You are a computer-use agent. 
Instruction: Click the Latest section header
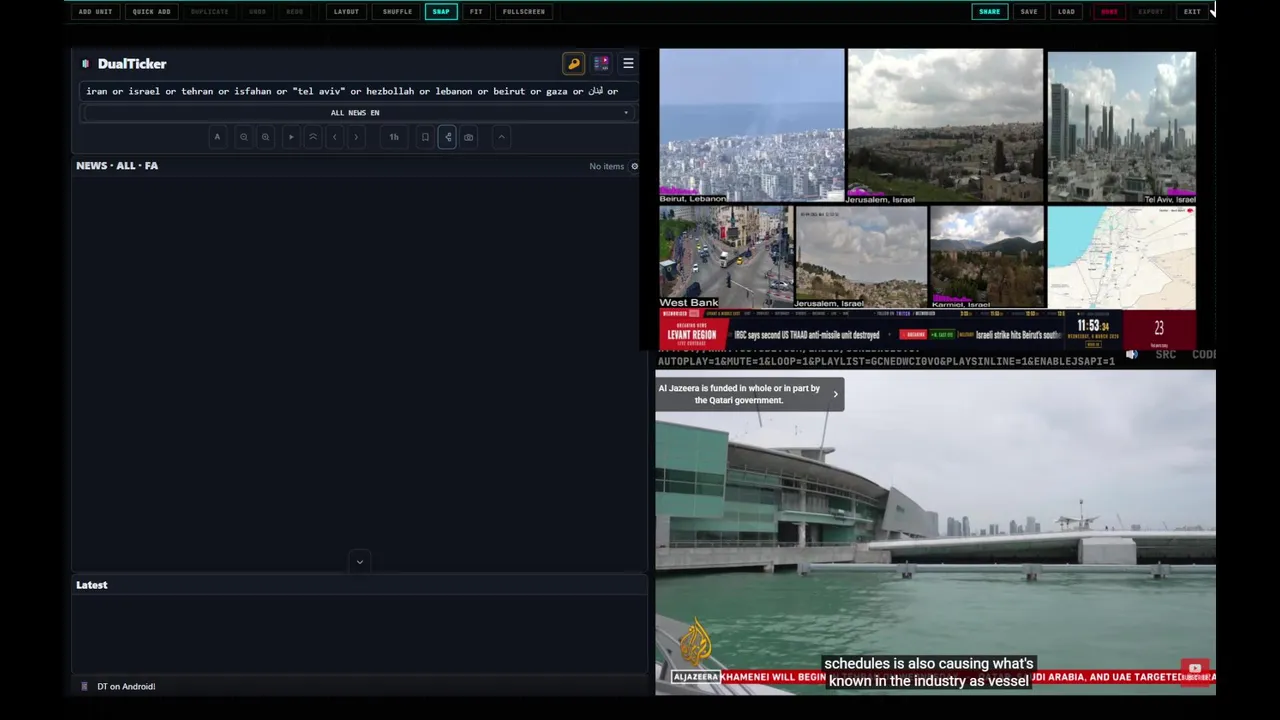pos(92,585)
